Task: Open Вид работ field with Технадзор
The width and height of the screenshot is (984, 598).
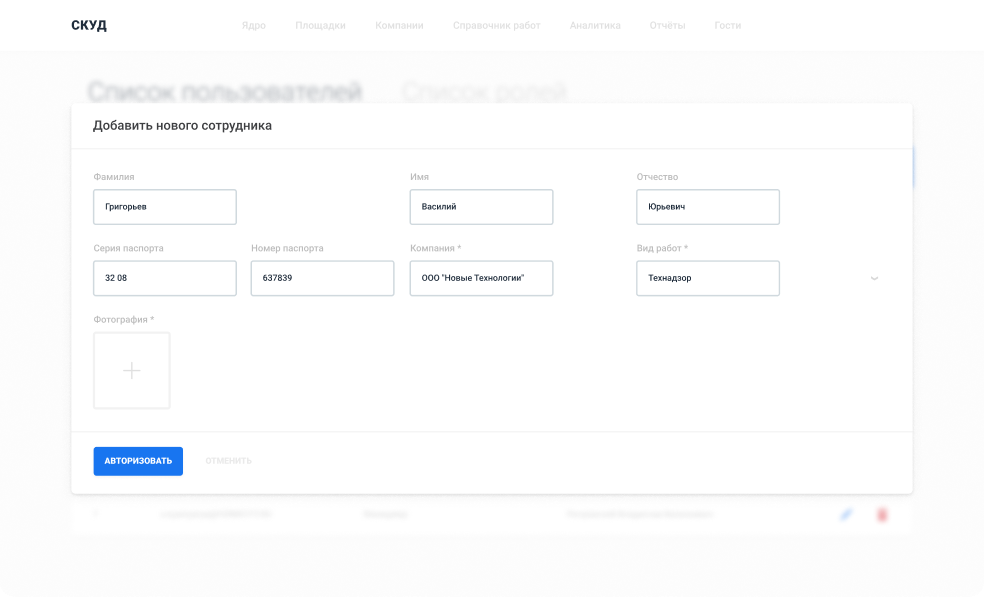Action: coord(708,278)
